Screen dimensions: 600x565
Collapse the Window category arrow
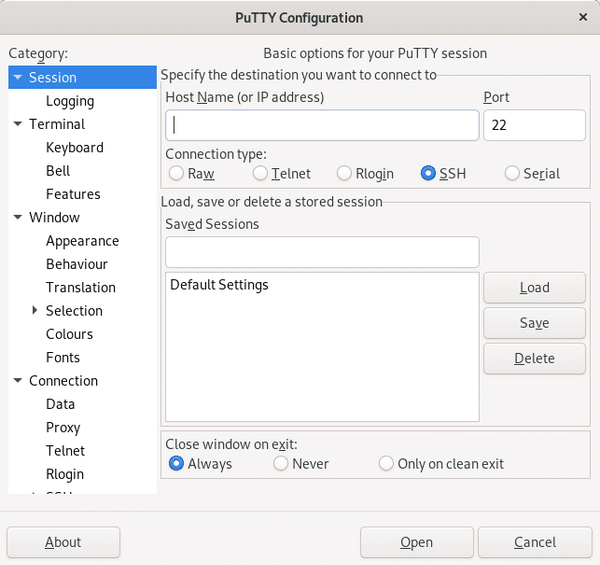pyautogui.click(x=18, y=217)
